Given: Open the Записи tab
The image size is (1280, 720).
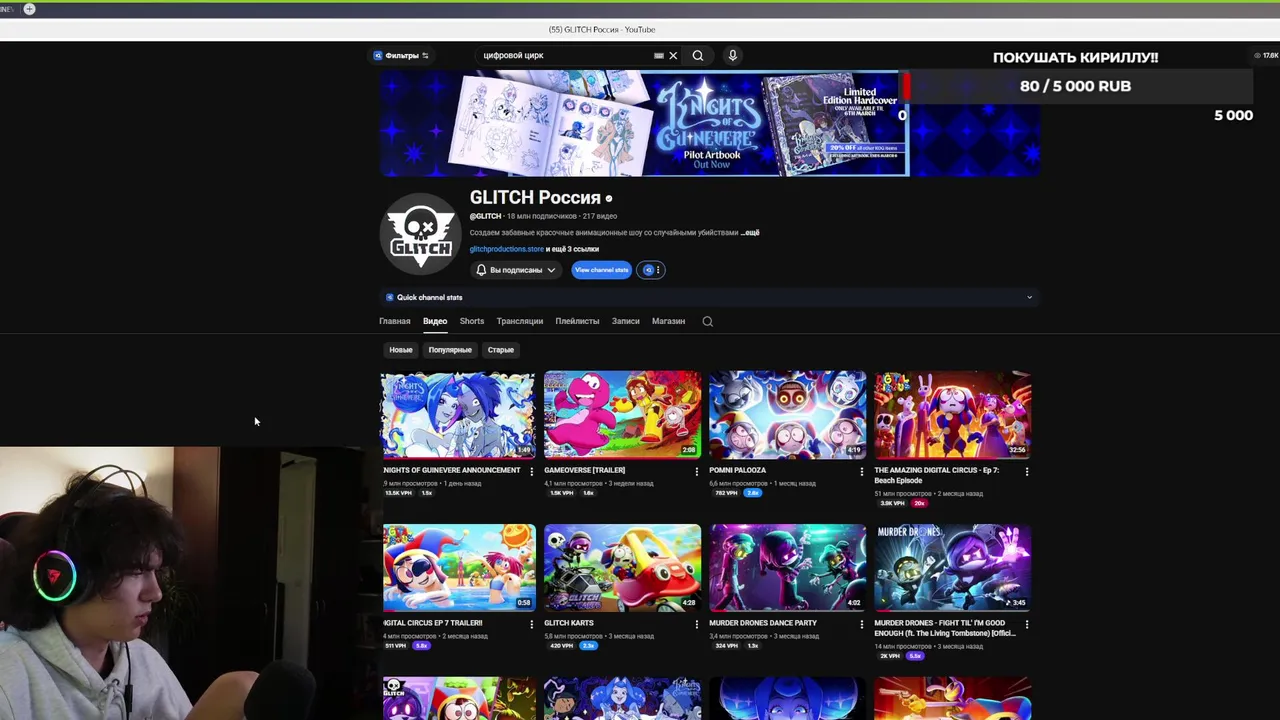Looking at the screenshot, I should (625, 321).
